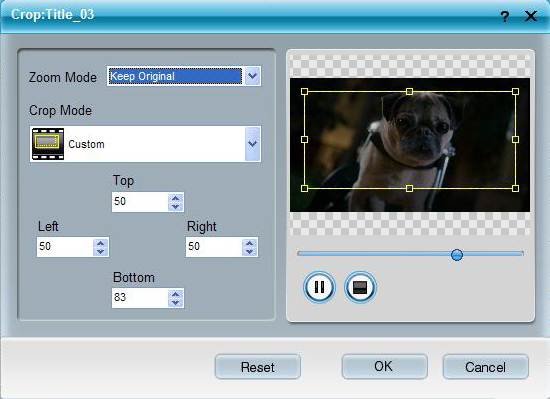This screenshot has width=550, height=399.
Task: Open the help question mark
Action: tap(504, 16)
